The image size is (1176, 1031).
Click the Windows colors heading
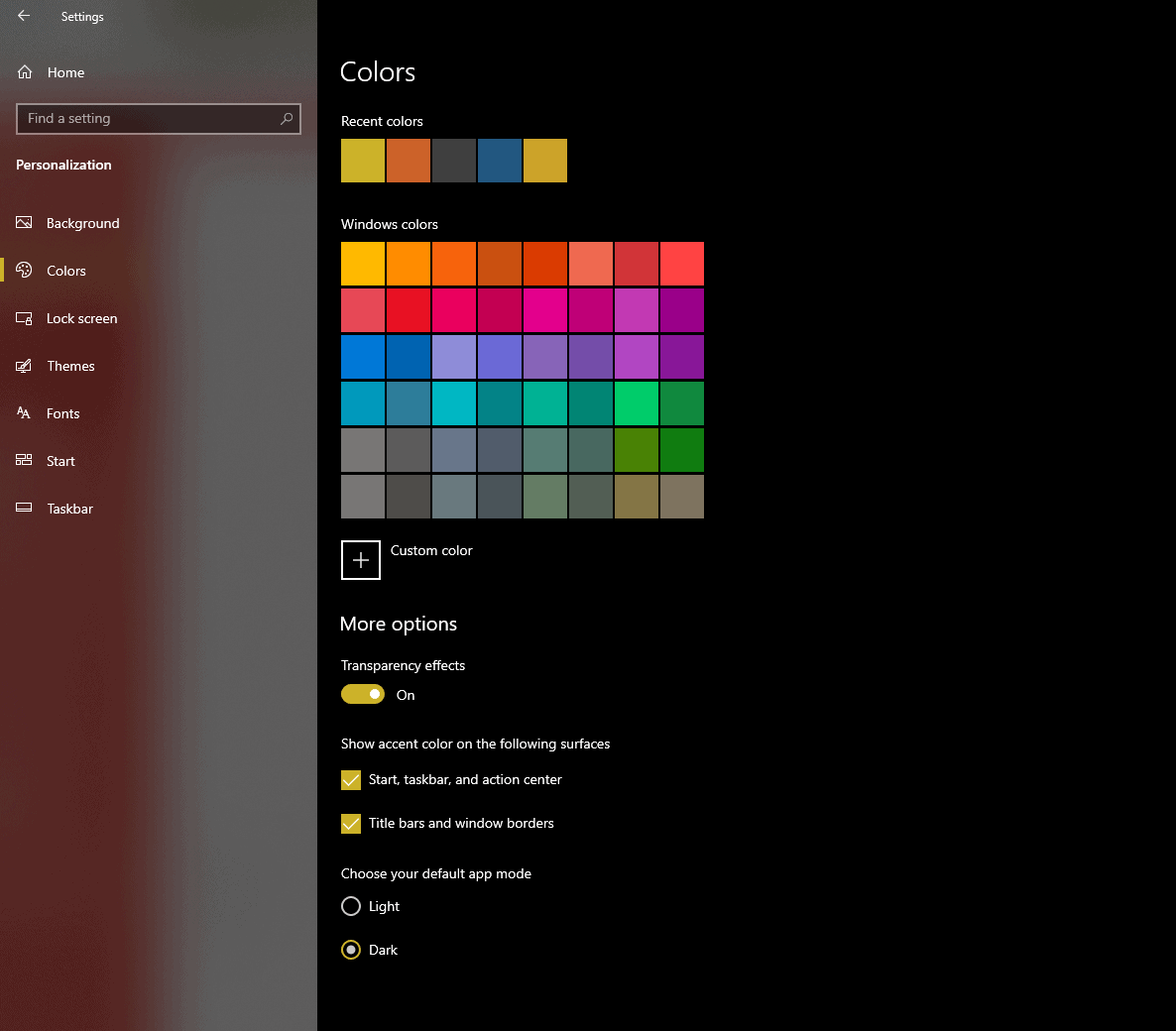(390, 224)
